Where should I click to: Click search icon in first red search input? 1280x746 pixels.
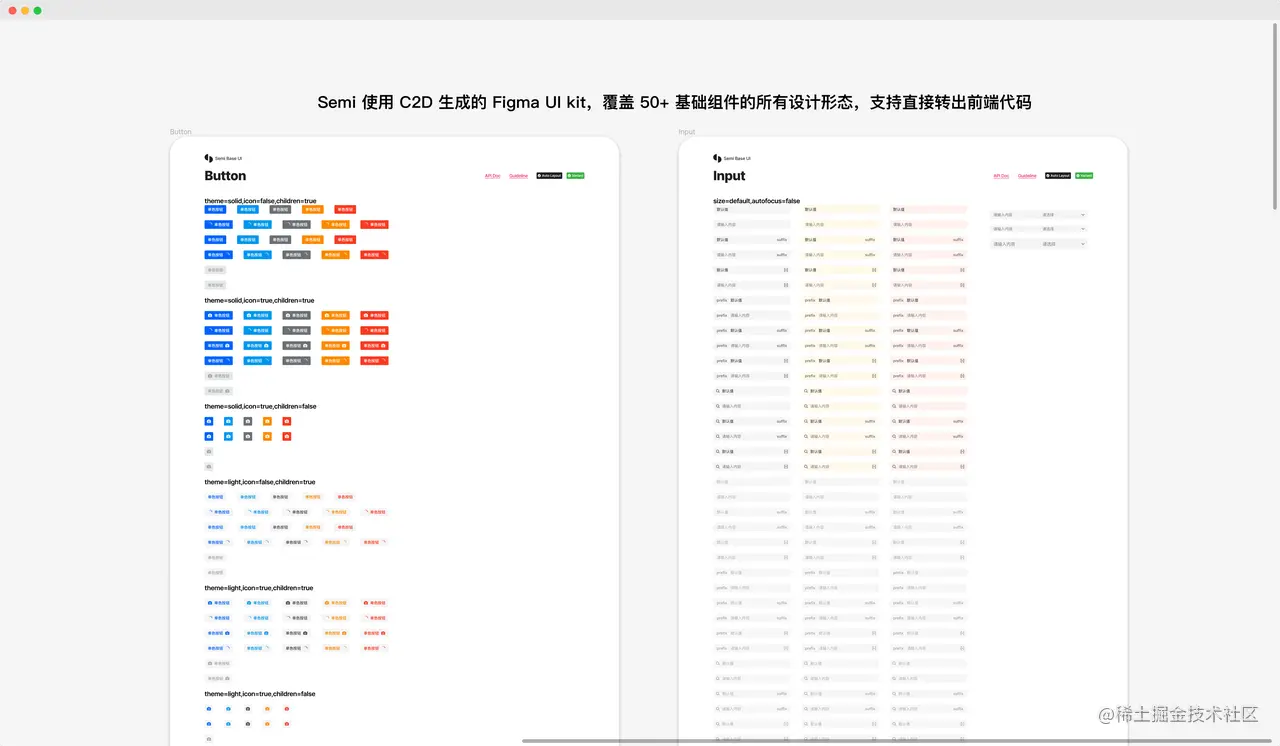[x=895, y=391]
